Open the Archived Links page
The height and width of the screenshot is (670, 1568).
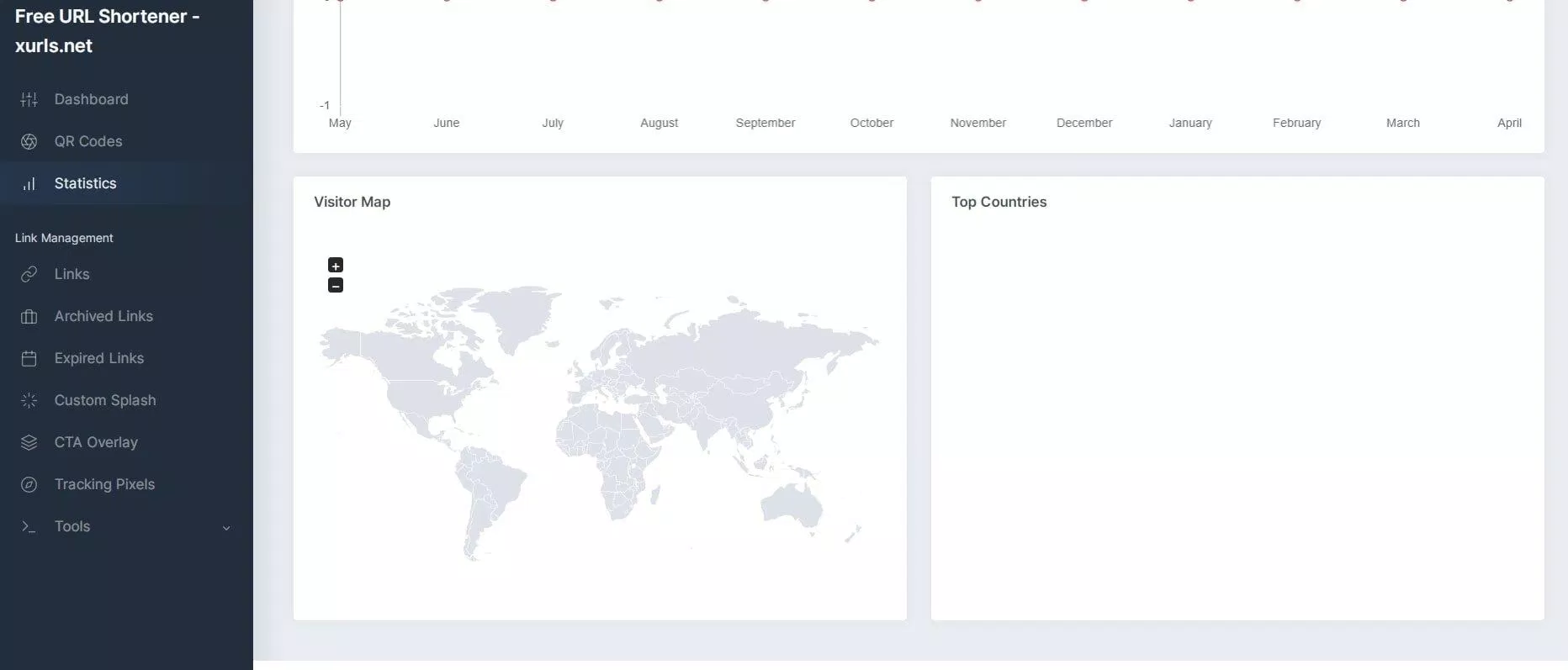(x=103, y=316)
